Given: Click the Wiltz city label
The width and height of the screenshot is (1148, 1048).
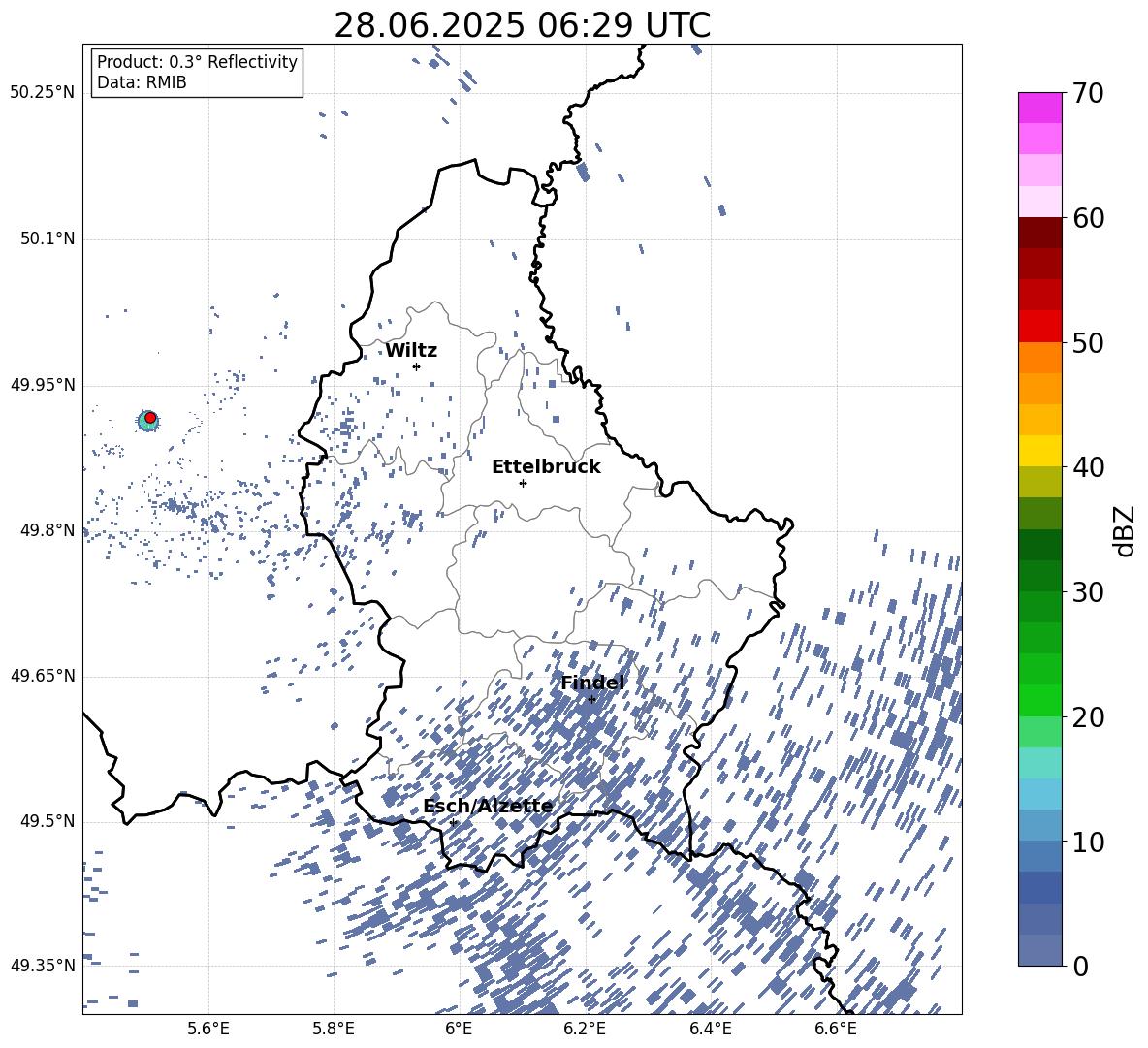Looking at the screenshot, I should pyautogui.click(x=411, y=351).
